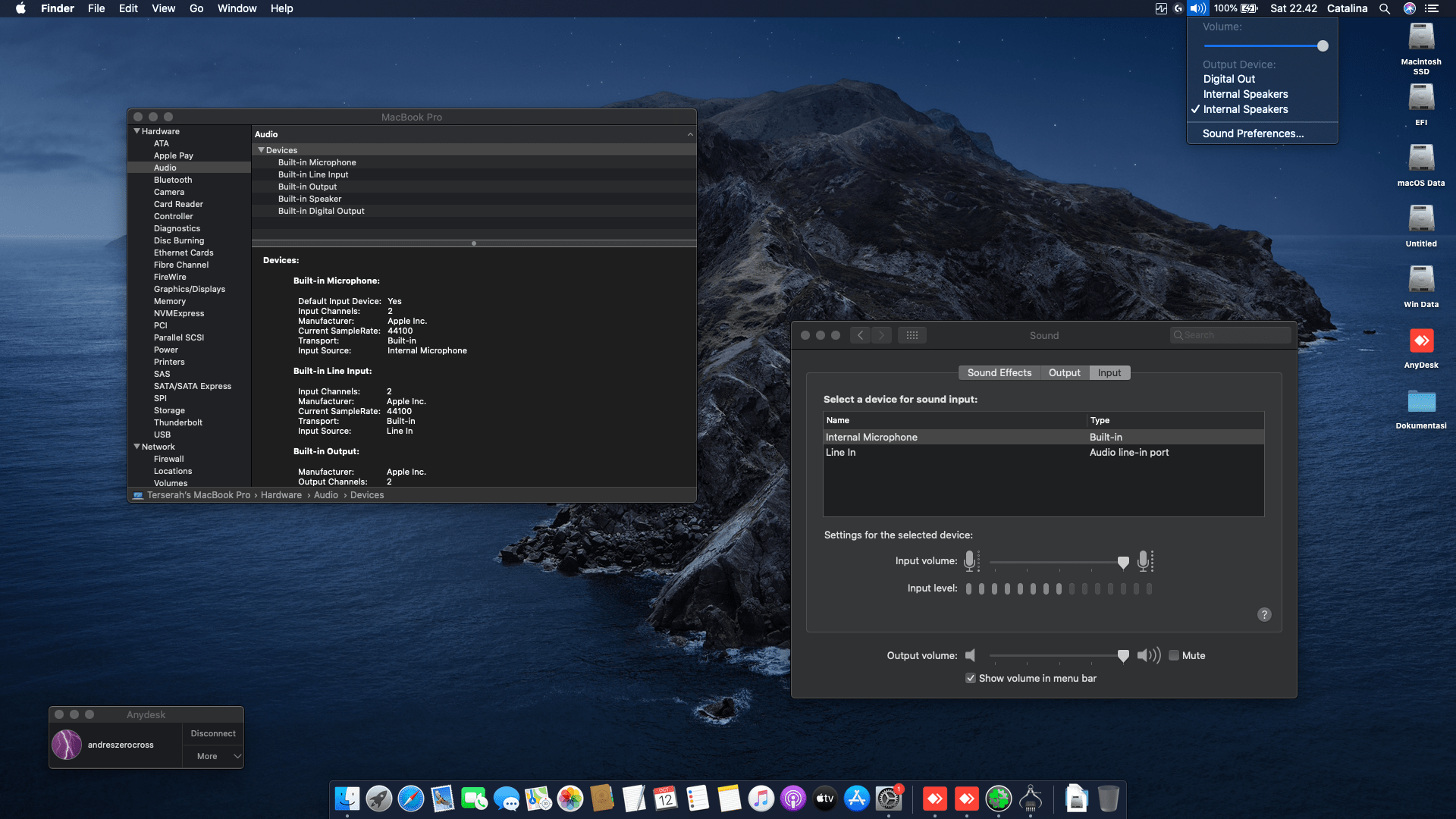This screenshot has height=819, width=1456.
Task: Open Podcasts from the Dock
Action: pyautogui.click(x=793, y=799)
